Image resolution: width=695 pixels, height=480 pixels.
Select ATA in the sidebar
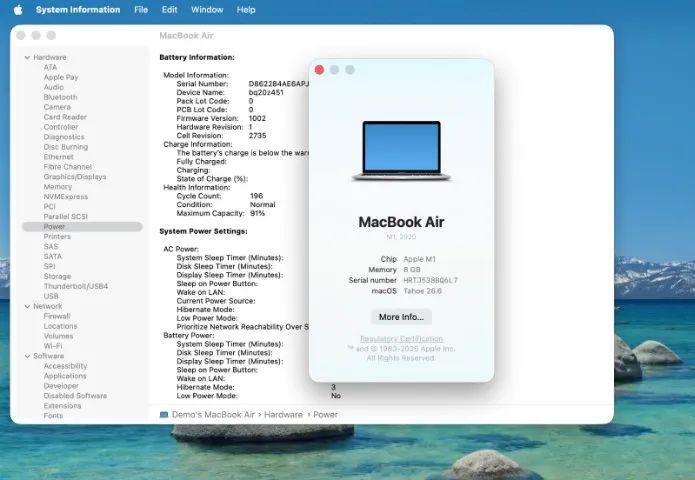(50, 67)
